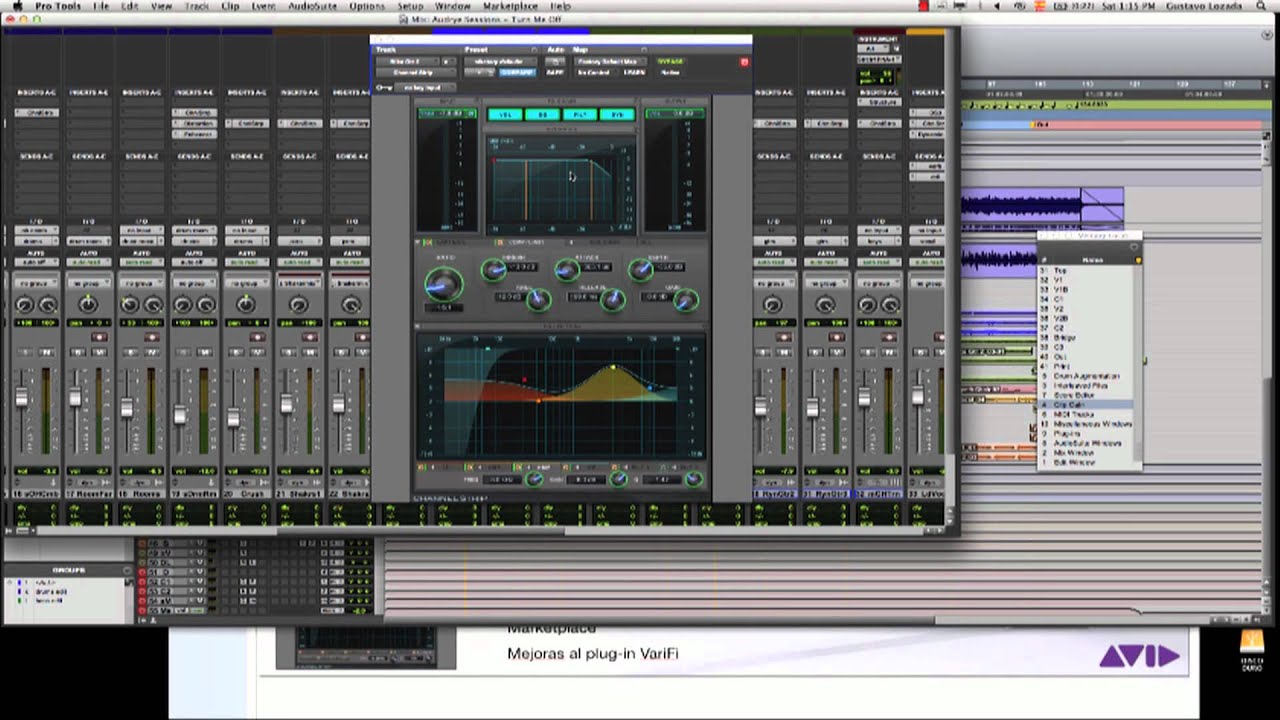Select the blue EQ band node on the curve

pyautogui.click(x=651, y=386)
